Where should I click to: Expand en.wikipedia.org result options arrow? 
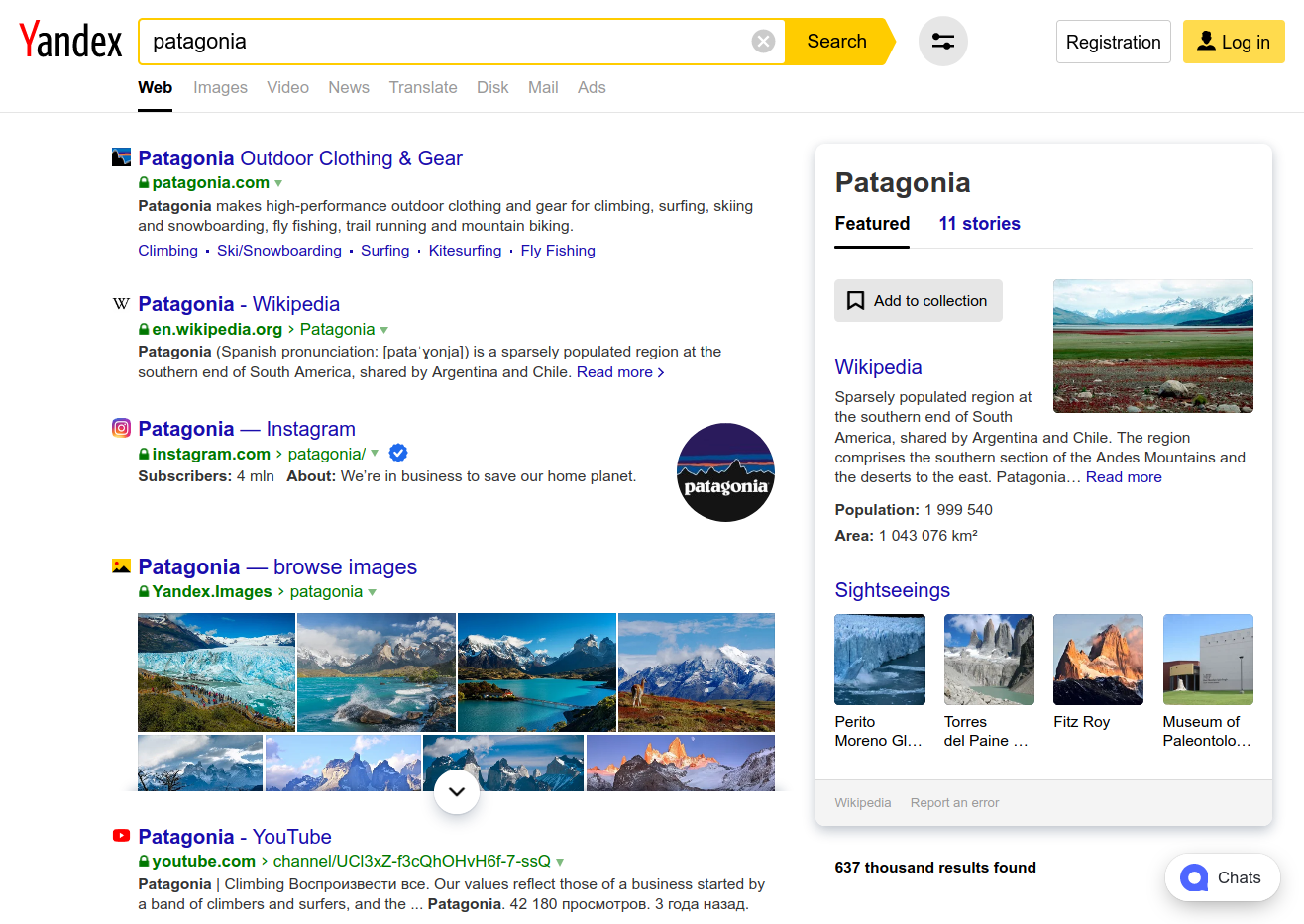coord(383,330)
